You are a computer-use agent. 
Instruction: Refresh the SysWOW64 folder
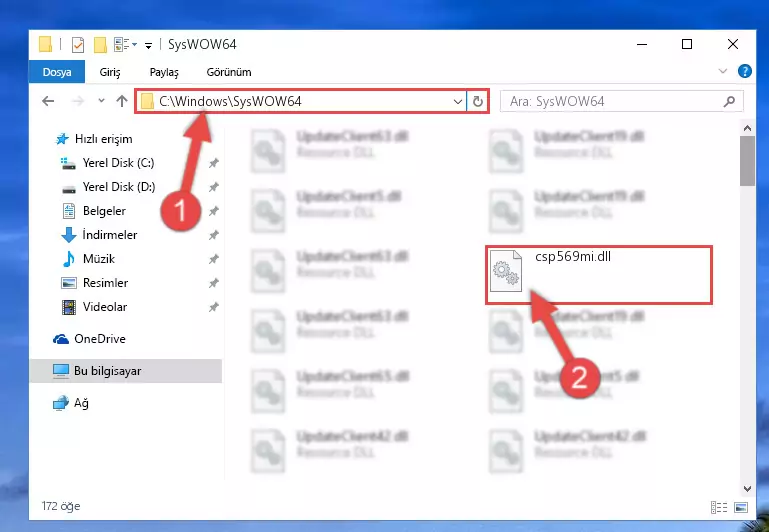pos(478,102)
